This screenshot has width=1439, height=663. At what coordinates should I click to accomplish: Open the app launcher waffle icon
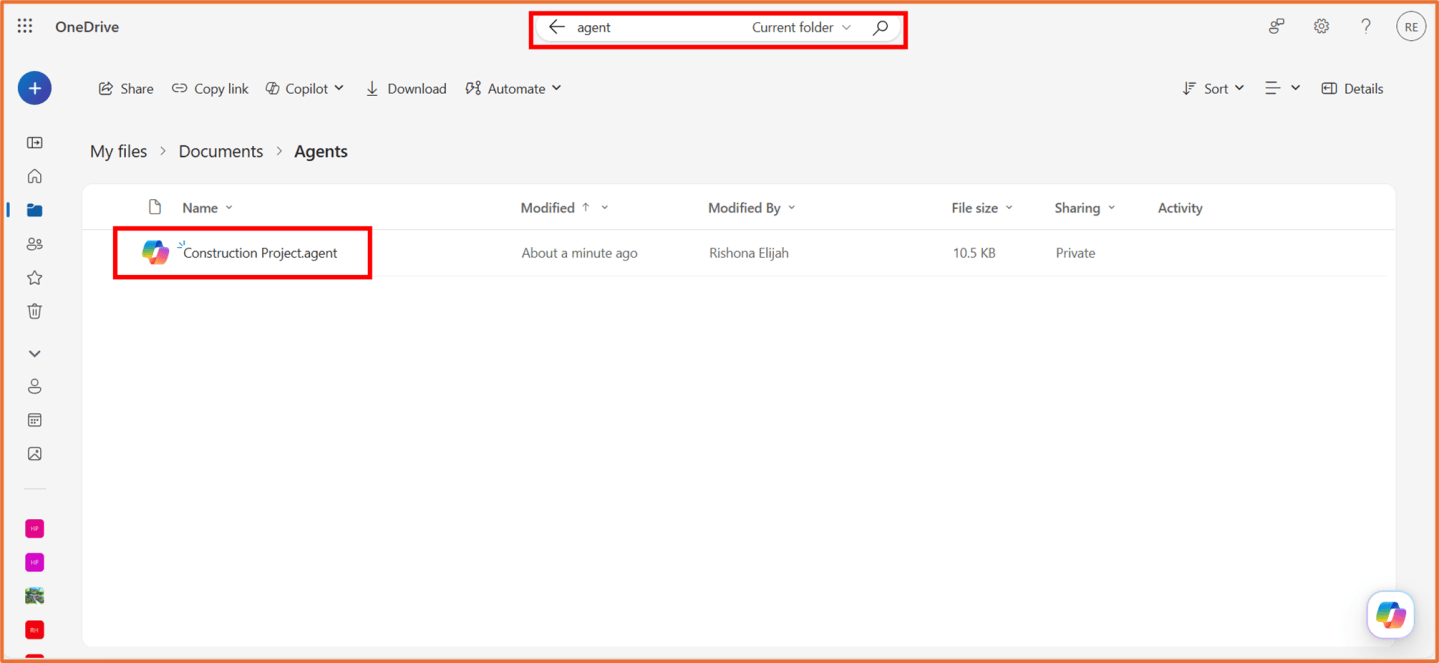pos(25,27)
